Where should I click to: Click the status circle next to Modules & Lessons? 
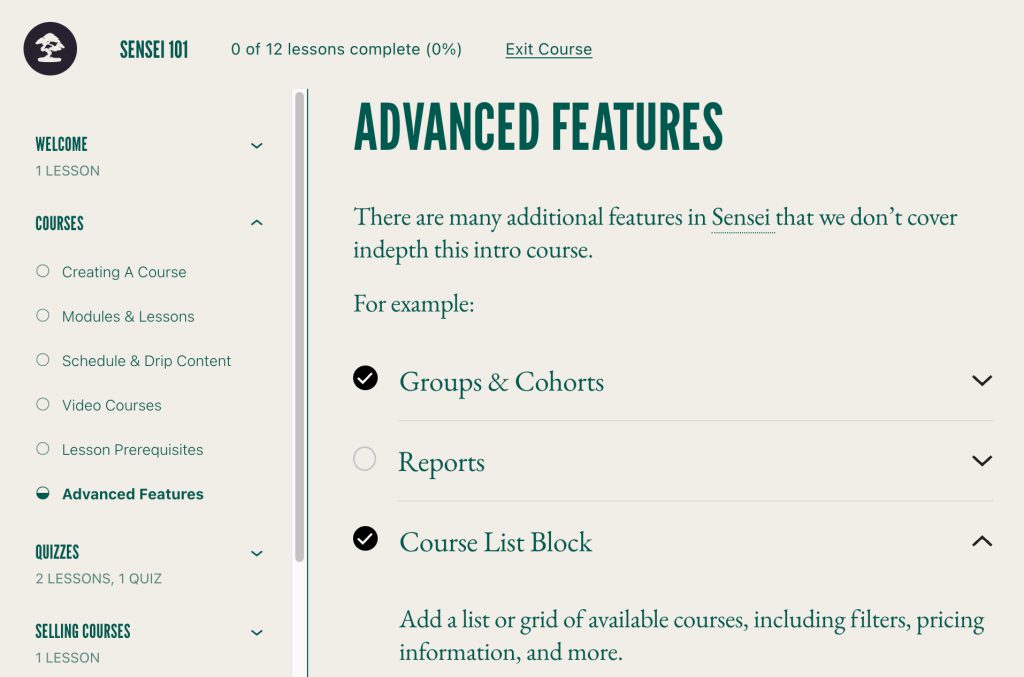pos(42,315)
